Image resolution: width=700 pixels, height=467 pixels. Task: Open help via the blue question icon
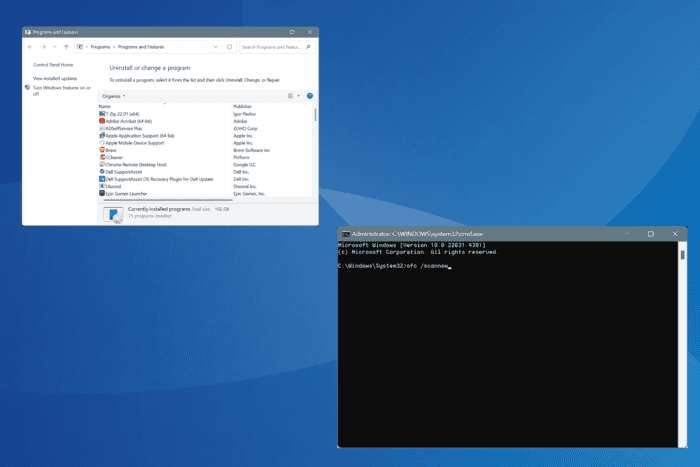click(310, 96)
